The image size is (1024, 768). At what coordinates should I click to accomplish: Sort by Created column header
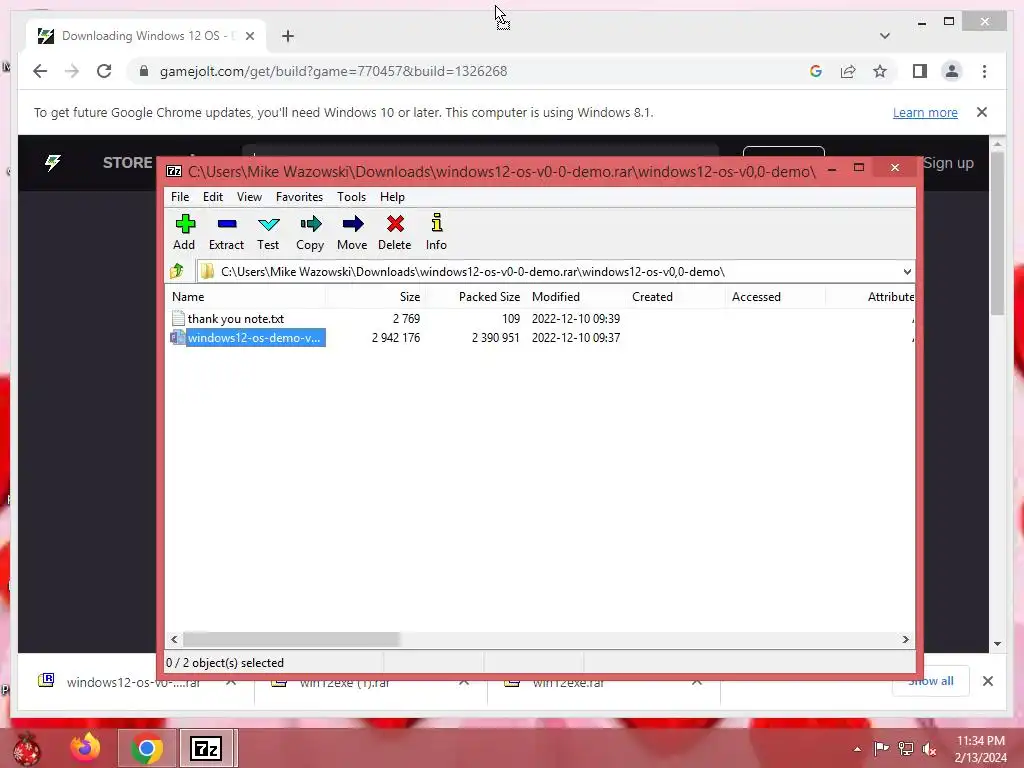[x=675, y=296]
